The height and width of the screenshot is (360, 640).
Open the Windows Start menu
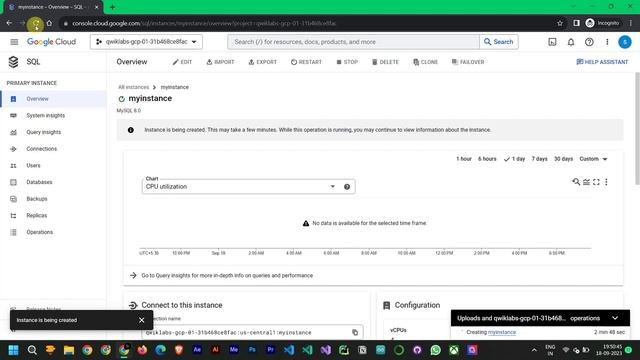[13, 350]
